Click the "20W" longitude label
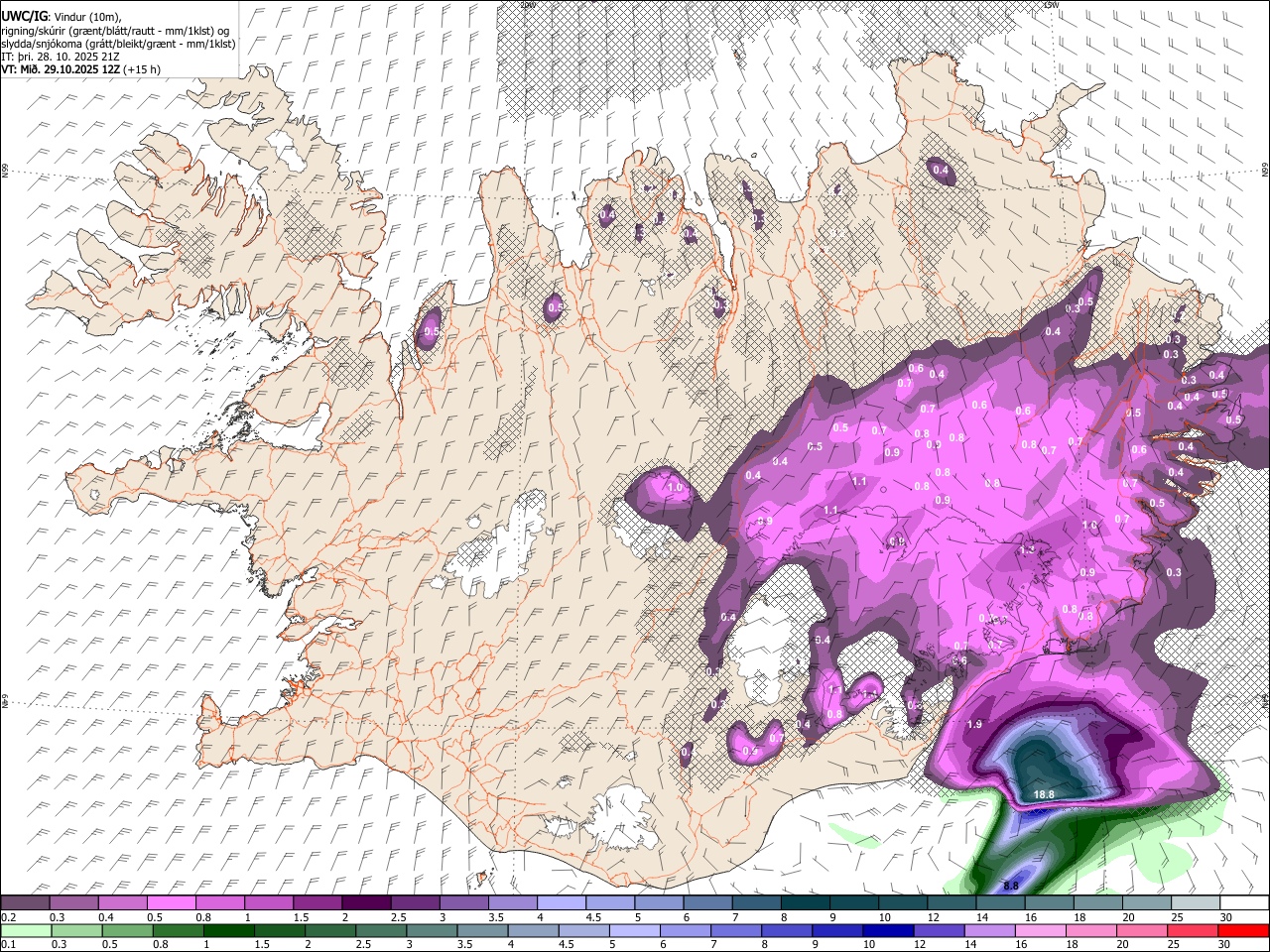This screenshot has width=1270, height=952. tap(527, 5)
